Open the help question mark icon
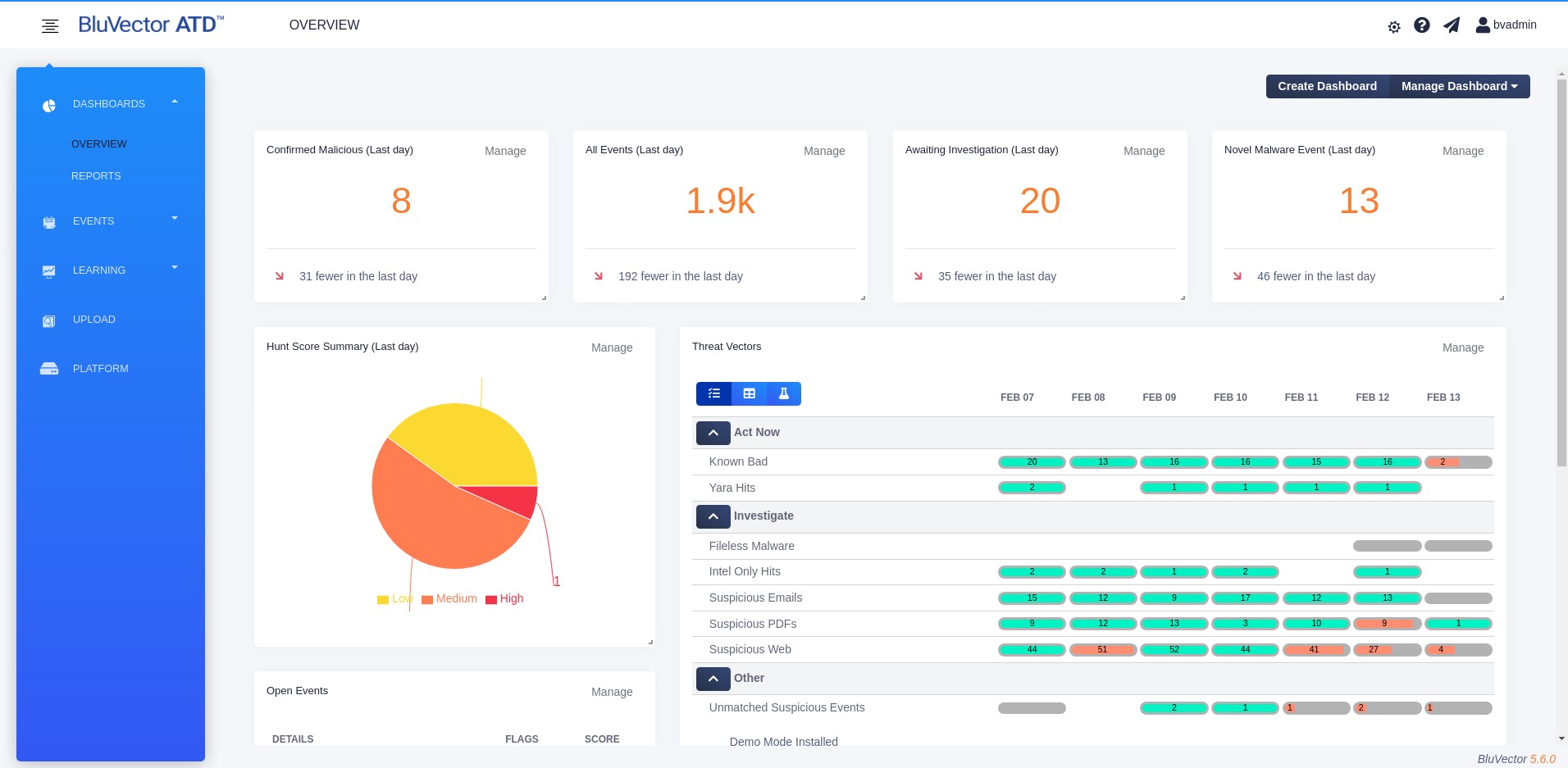This screenshot has width=1568, height=768. (x=1422, y=25)
